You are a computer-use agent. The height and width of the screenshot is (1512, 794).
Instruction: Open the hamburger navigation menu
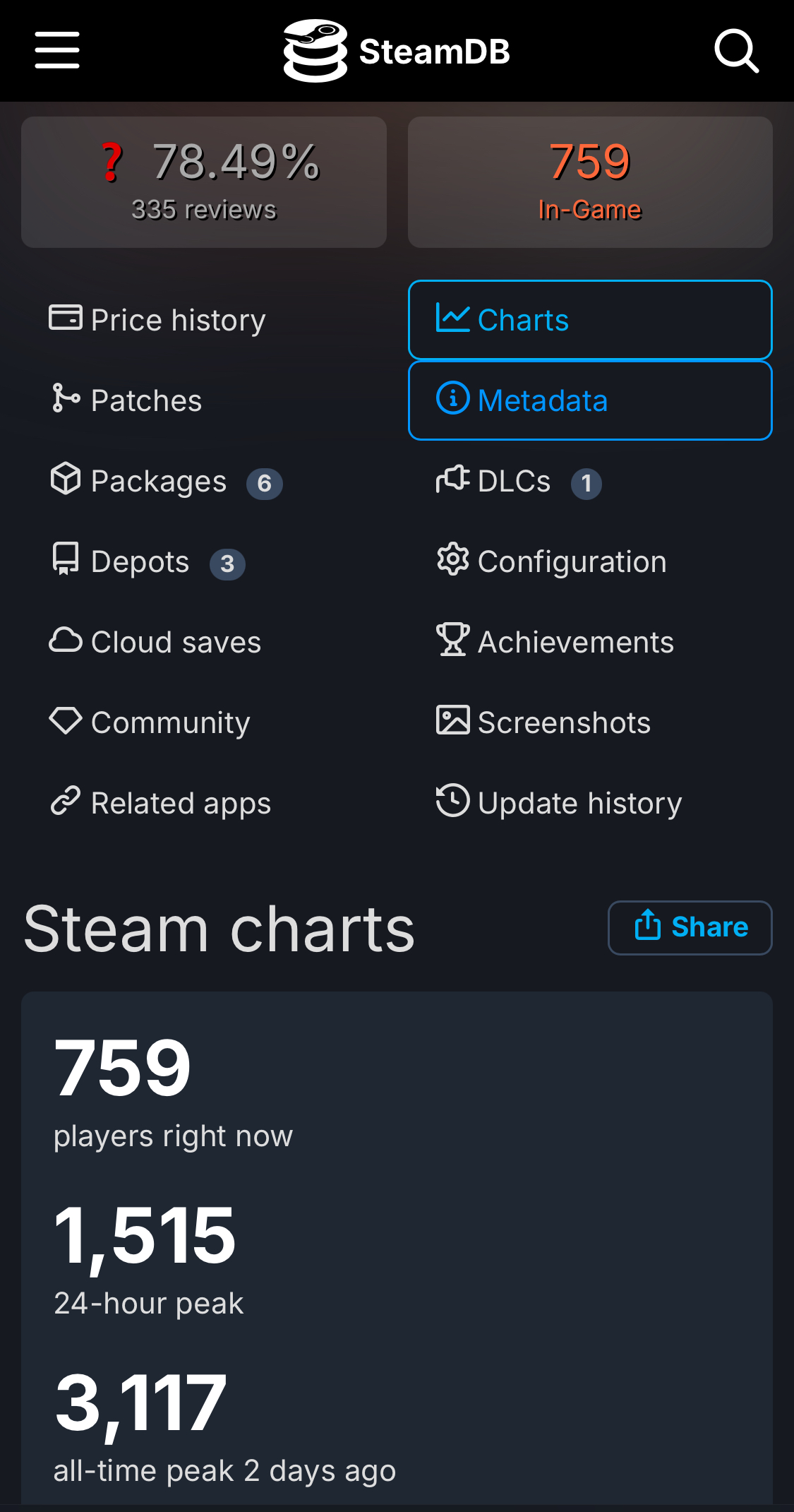tap(57, 50)
